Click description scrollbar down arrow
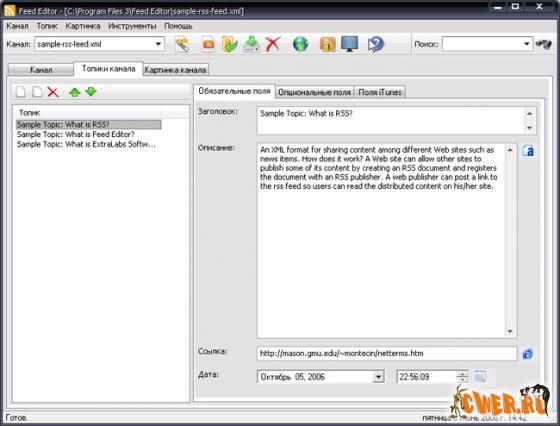 pyautogui.click(x=510, y=332)
